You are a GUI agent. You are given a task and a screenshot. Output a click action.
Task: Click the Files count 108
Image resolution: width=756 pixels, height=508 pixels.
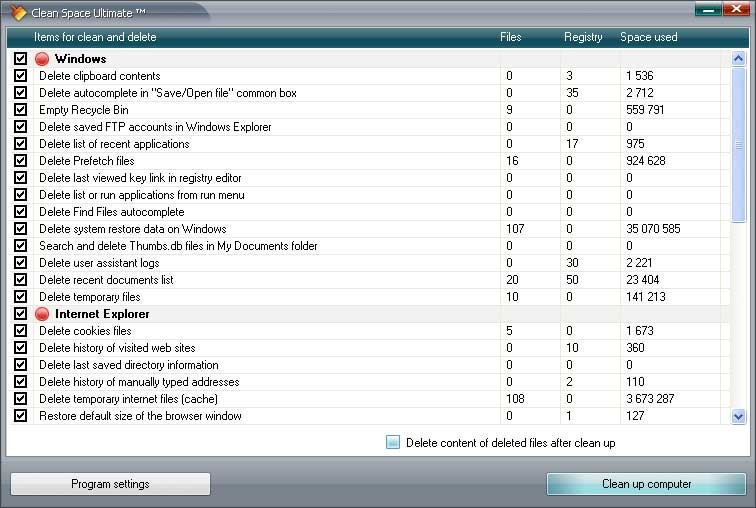515,399
